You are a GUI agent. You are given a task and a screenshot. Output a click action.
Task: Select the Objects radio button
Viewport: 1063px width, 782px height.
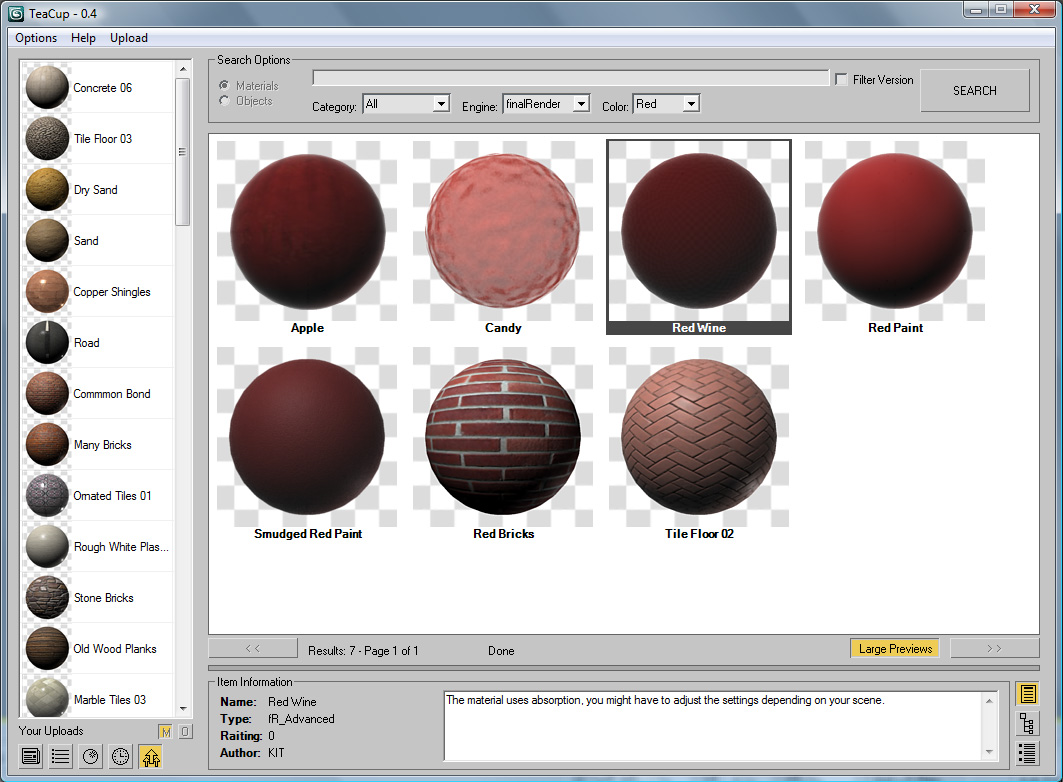(x=224, y=101)
